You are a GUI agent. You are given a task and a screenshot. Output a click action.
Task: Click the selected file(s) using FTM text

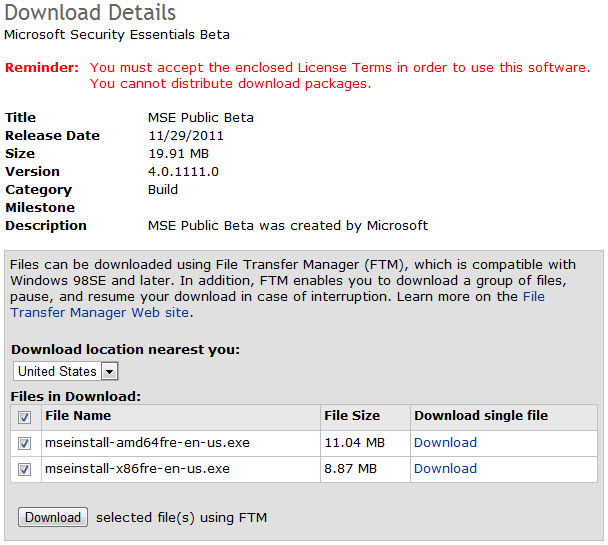click(x=181, y=517)
